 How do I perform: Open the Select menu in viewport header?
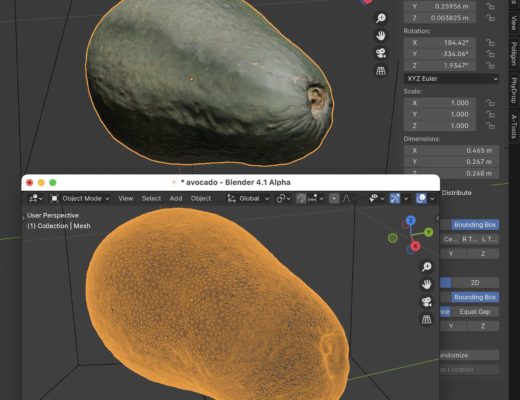[x=151, y=199]
